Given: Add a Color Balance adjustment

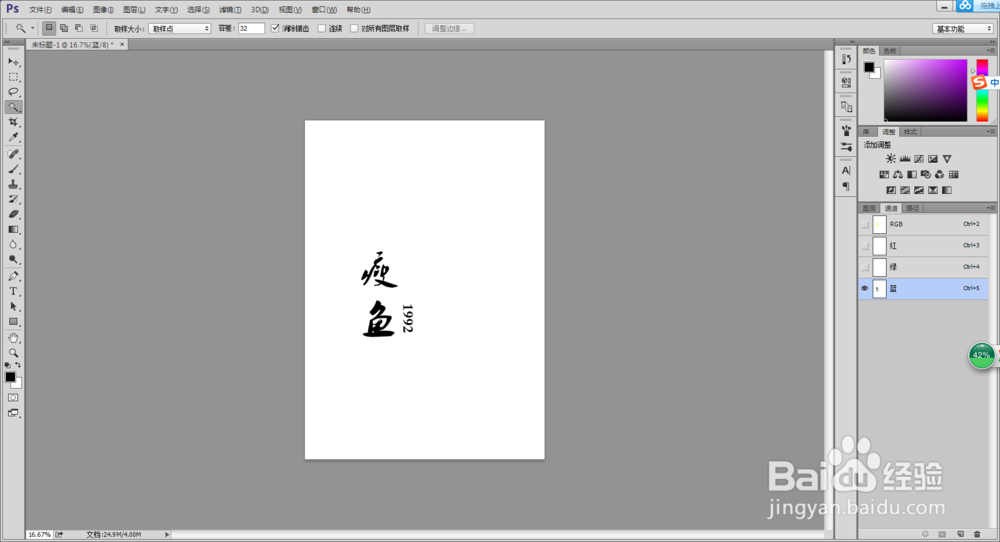Looking at the screenshot, I should (x=898, y=174).
